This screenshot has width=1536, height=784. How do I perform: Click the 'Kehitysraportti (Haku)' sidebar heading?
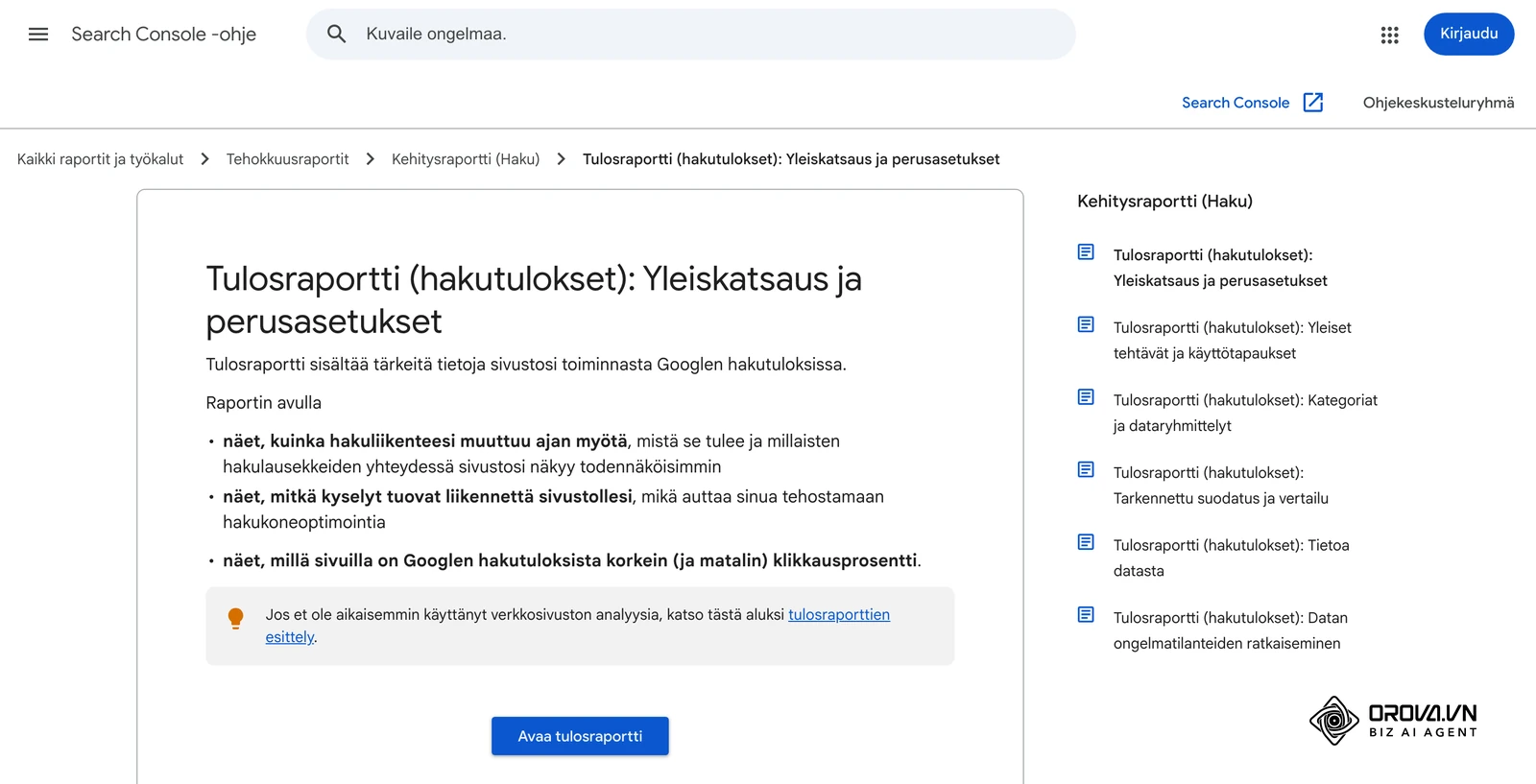pos(1164,202)
